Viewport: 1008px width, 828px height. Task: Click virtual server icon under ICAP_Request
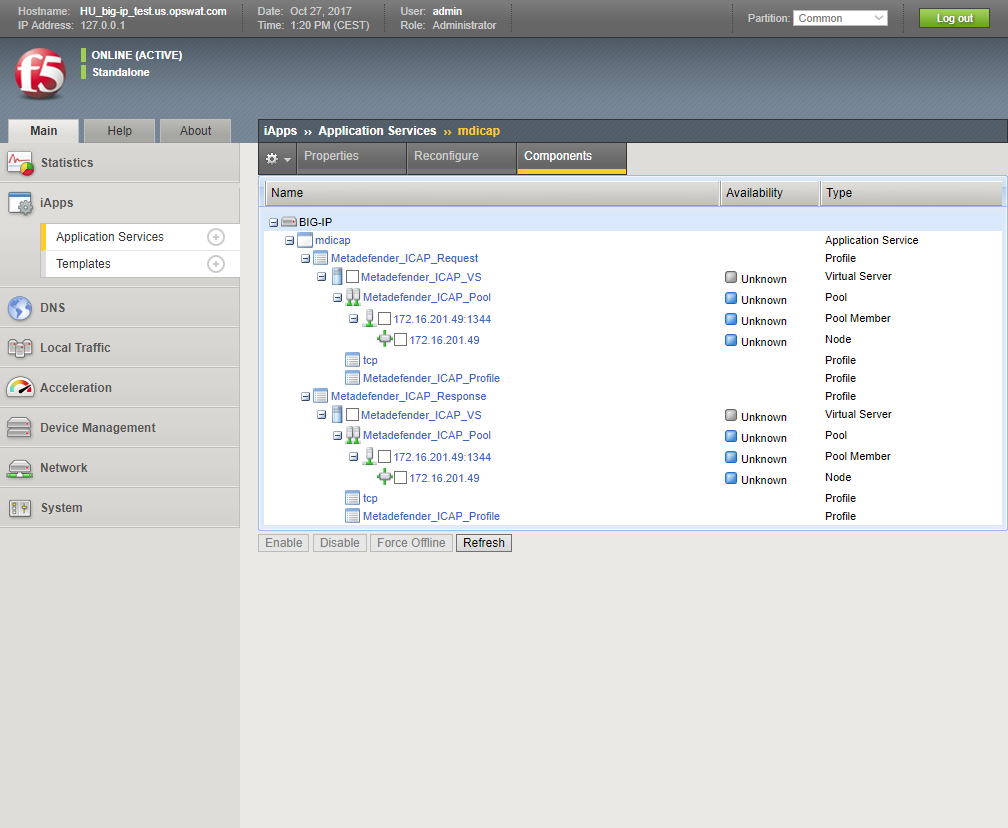click(337, 277)
